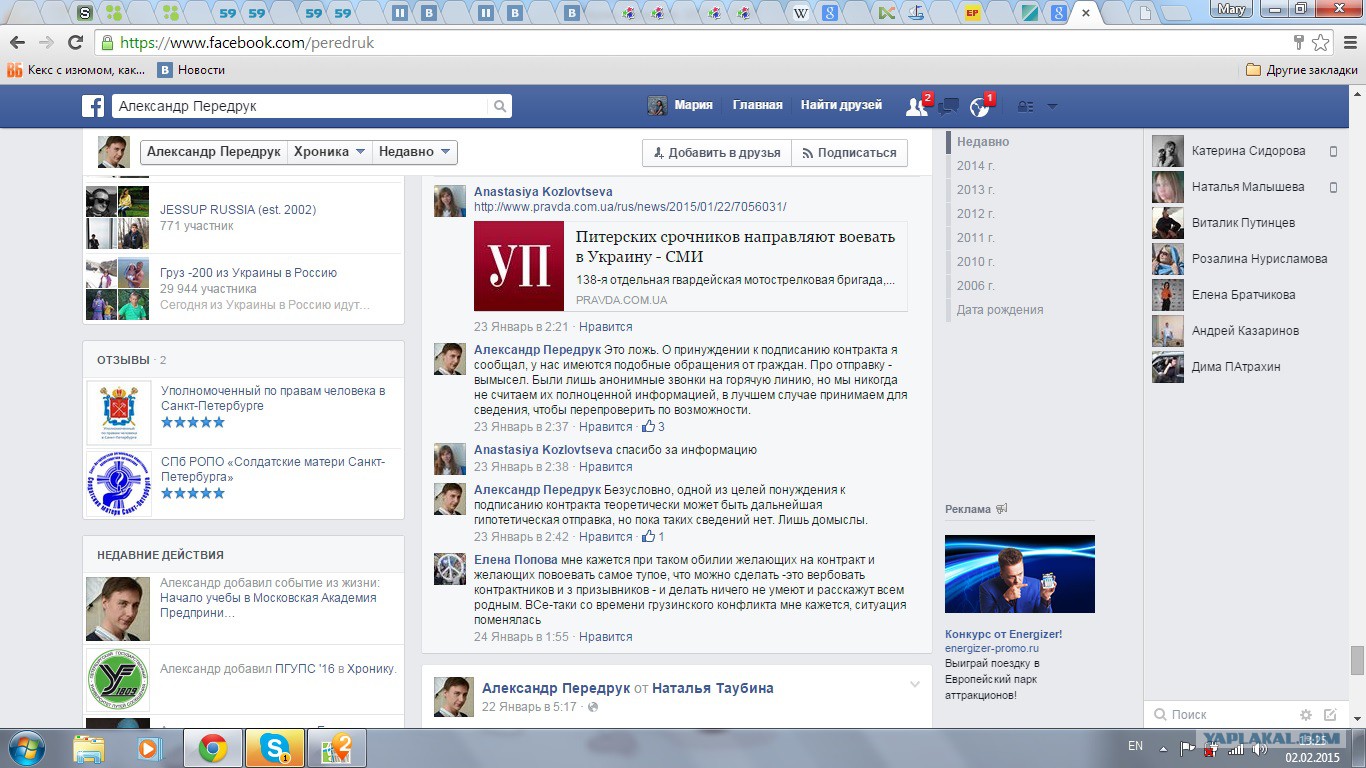
Task: Click the like thumb on the 2:42 comment
Action: click(648, 537)
